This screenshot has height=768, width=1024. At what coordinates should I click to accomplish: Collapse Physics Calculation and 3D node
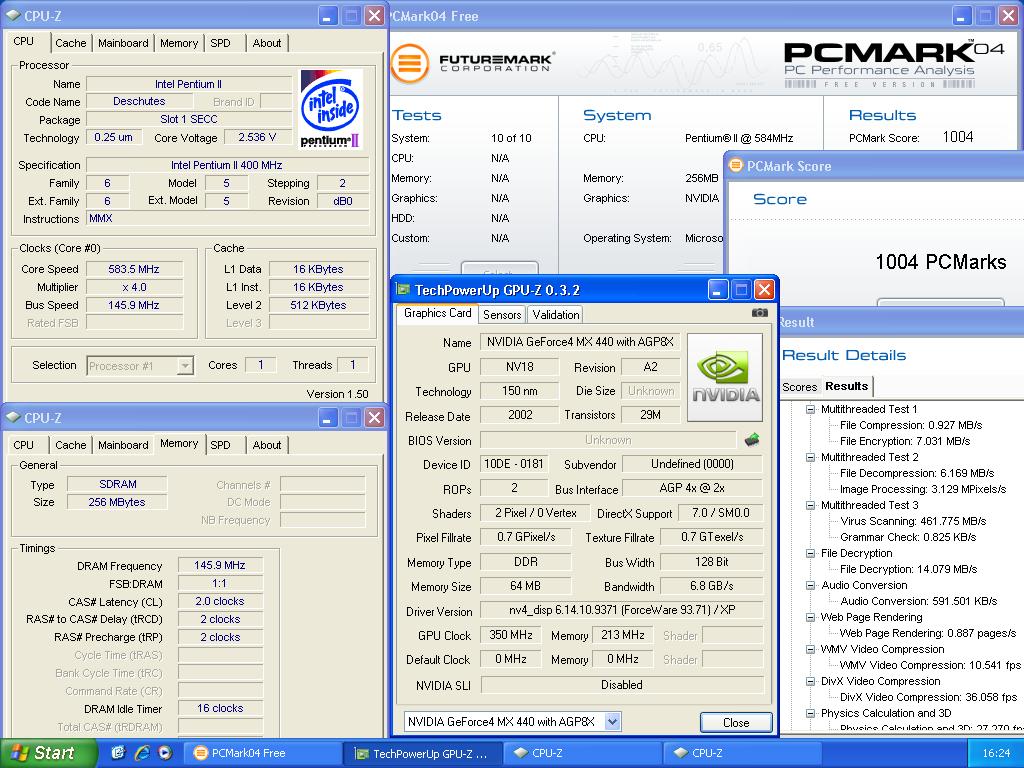810,713
